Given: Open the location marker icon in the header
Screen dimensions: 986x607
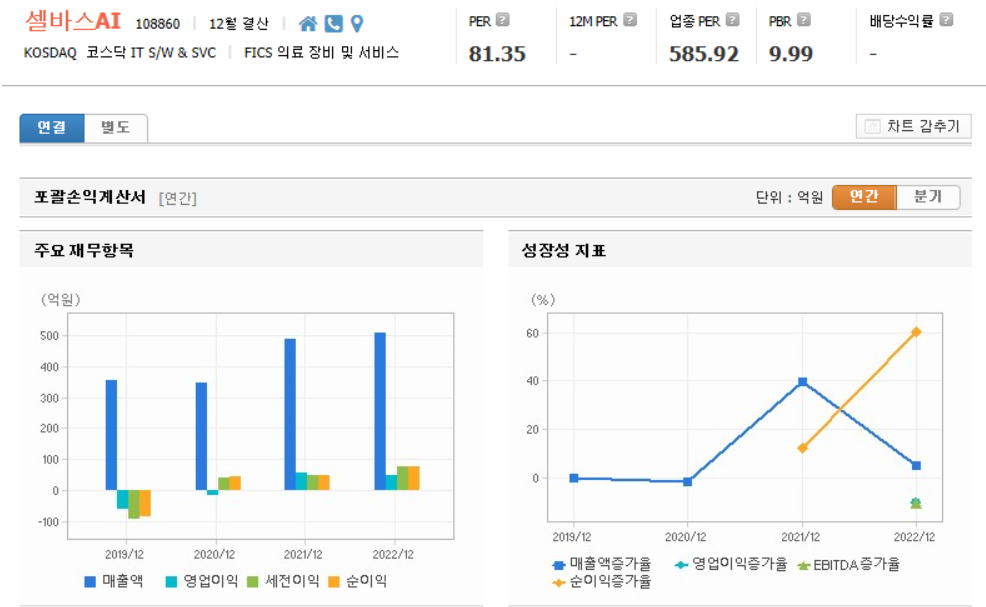Looking at the screenshot, I should [x=357, y=23].
